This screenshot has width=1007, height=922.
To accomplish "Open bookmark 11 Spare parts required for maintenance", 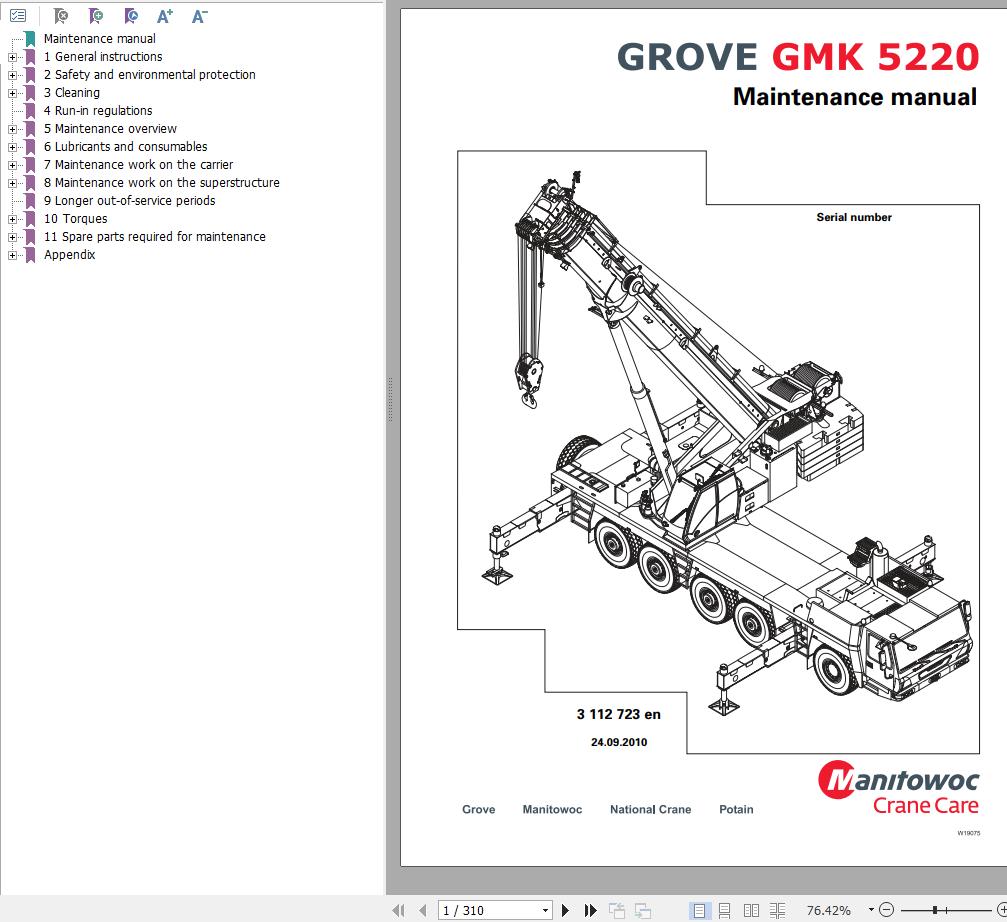I will [155, 236].
